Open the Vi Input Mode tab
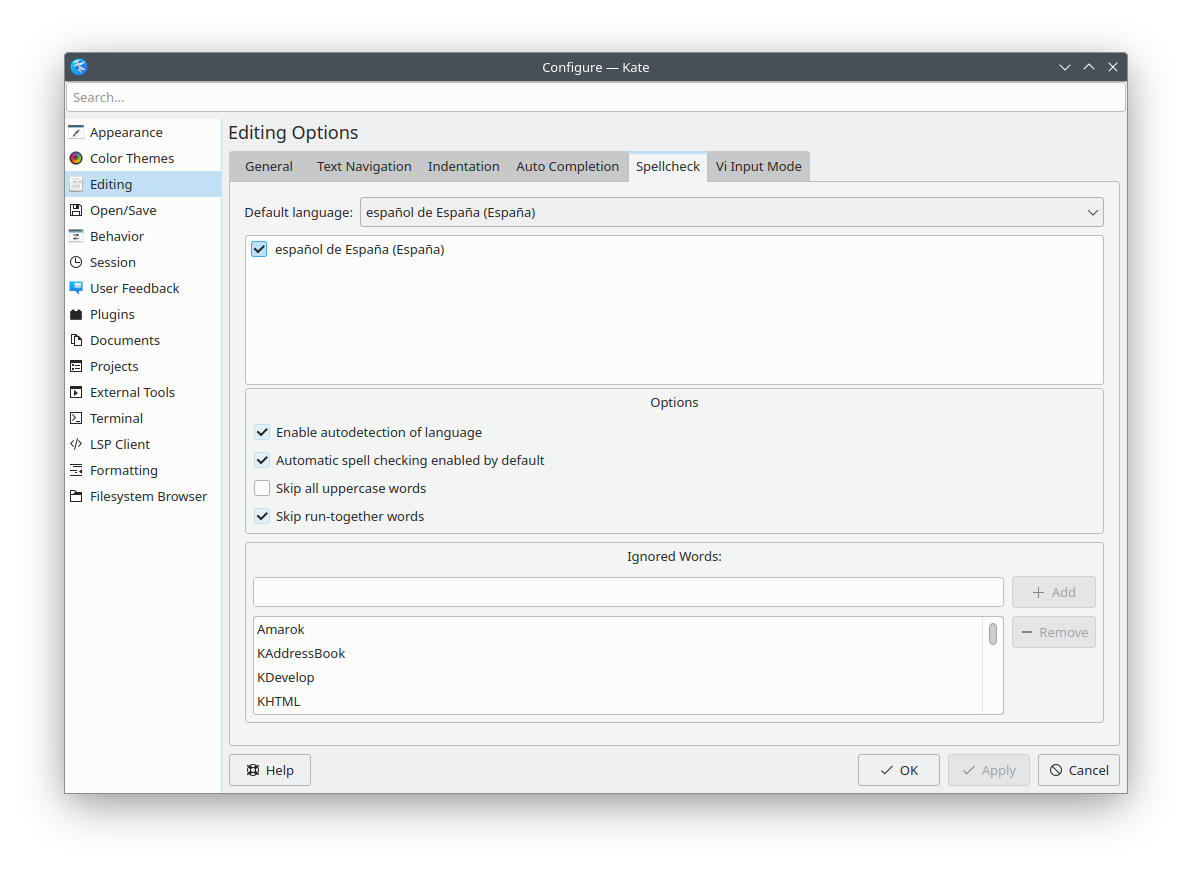 coord(758,166)
